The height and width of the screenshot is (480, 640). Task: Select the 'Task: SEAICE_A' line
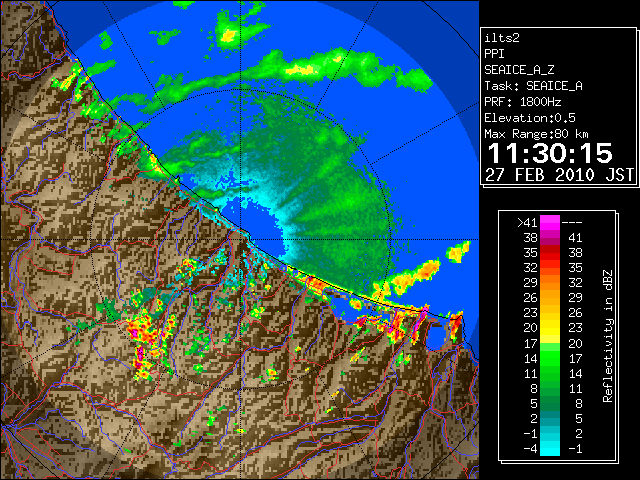click(x=533, y=86)
